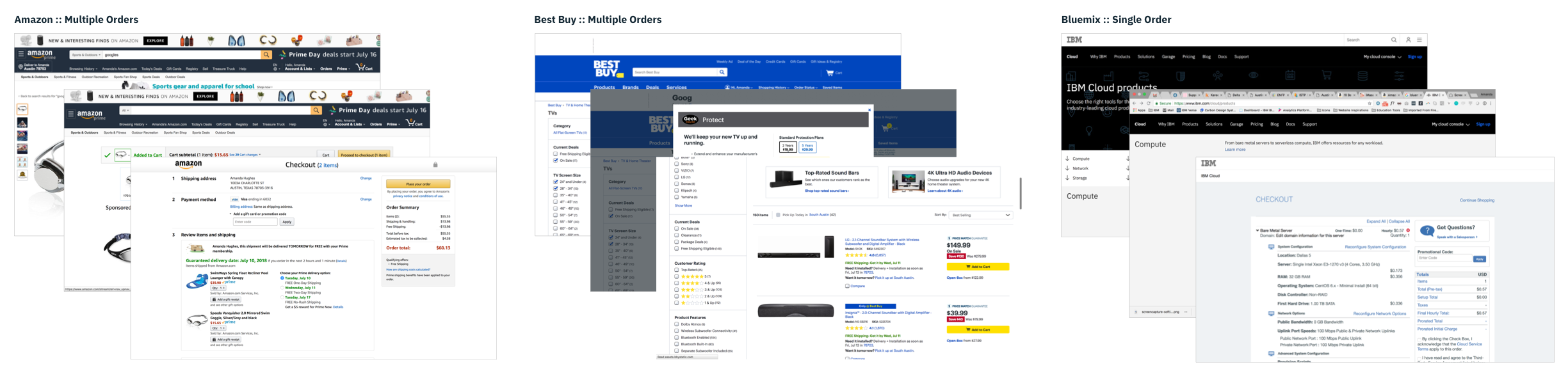Check the Dolby Atmos product feature

tap(677, 324)
